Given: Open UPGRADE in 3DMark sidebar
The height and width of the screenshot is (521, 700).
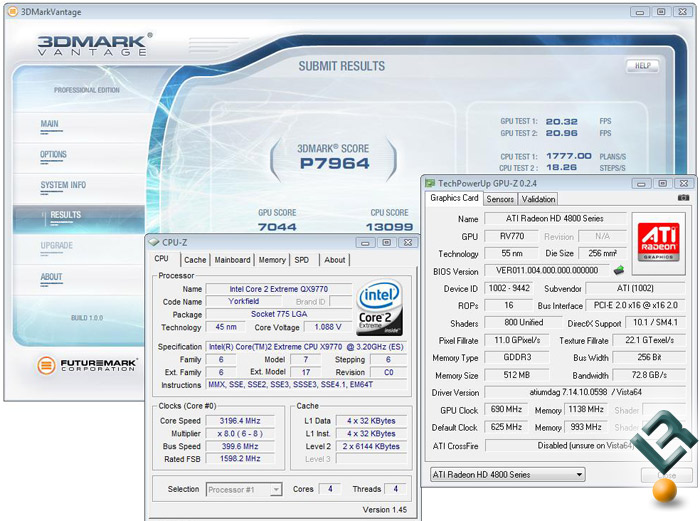Looking at the screenshot, I should click(56, 246).
